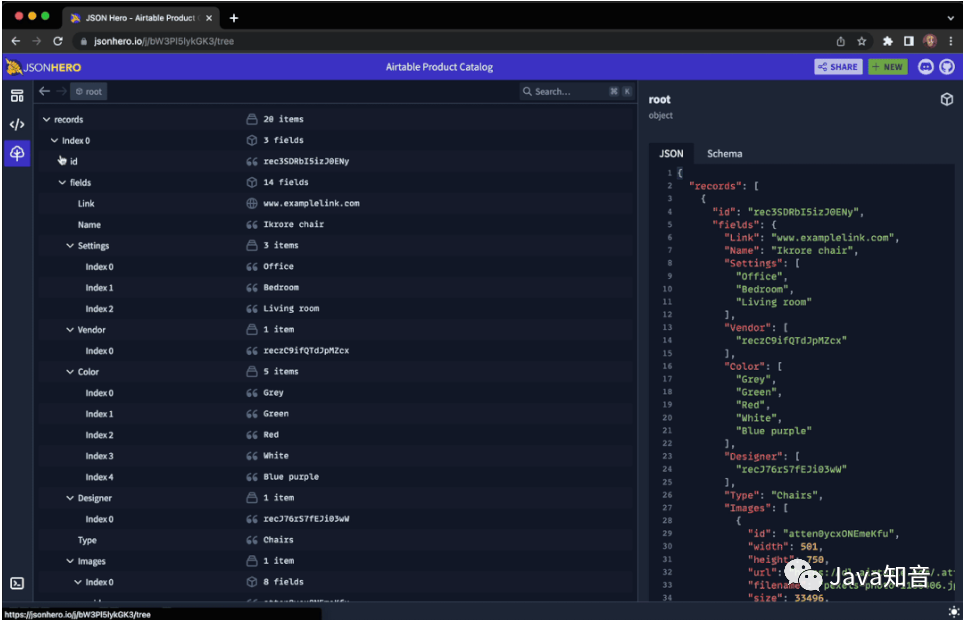Click the NEW button
The height and width of the screenshot is (620, 963).
pos(887,67)
